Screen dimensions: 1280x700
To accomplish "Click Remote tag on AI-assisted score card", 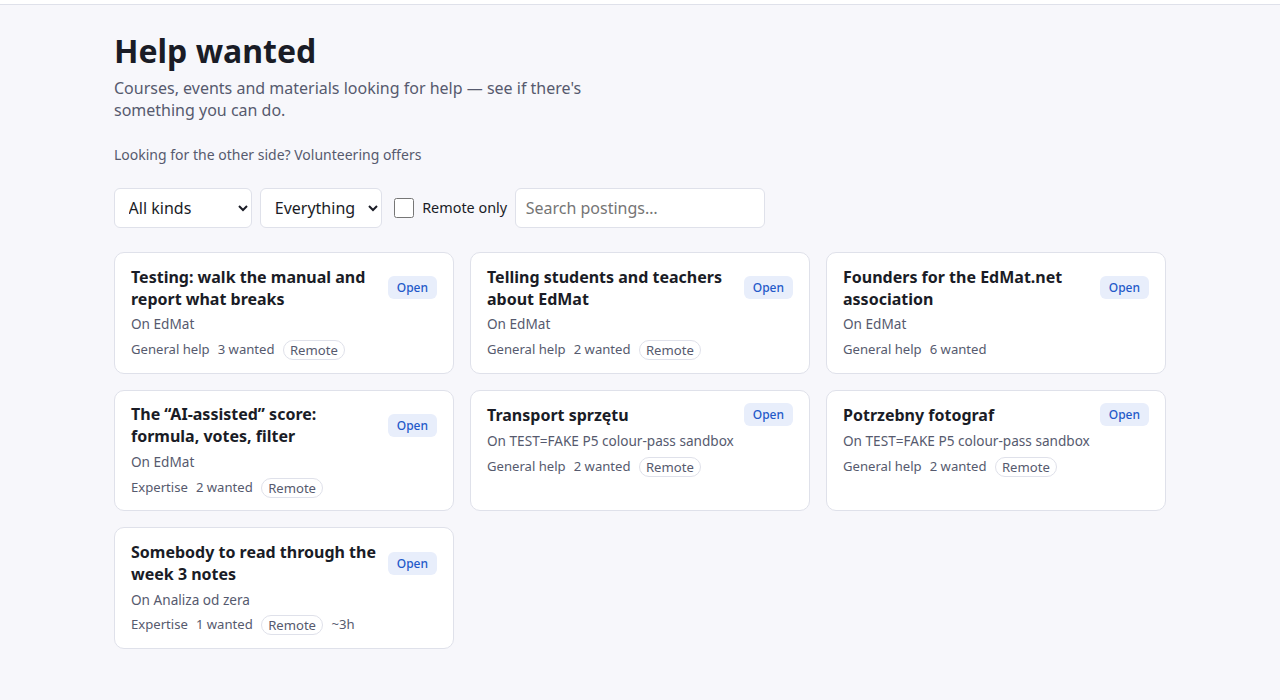I will (292, 488).
